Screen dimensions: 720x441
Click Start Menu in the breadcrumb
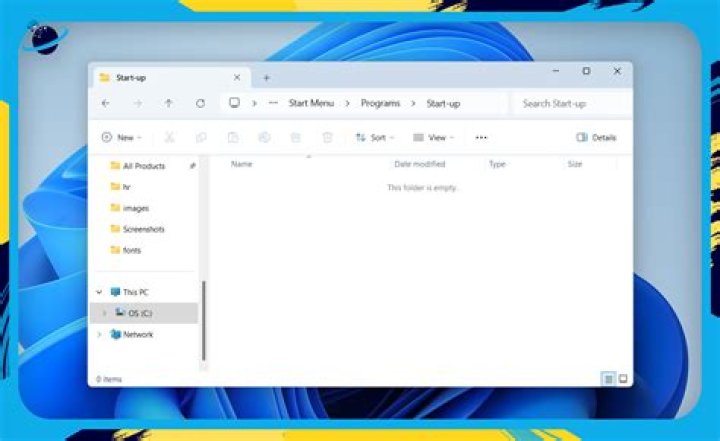[311, 103]
